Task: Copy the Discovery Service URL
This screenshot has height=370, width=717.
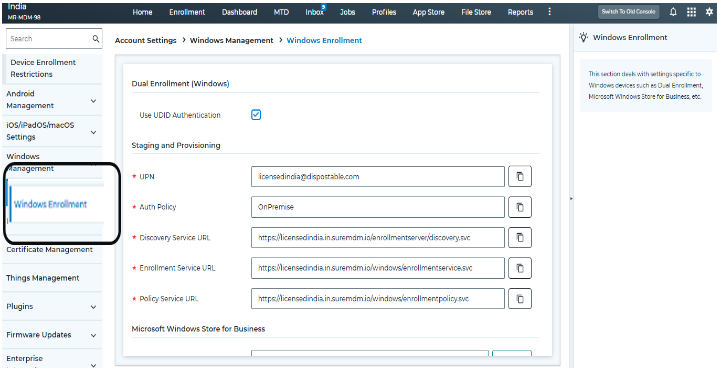Action: click(x=519, y=237)
